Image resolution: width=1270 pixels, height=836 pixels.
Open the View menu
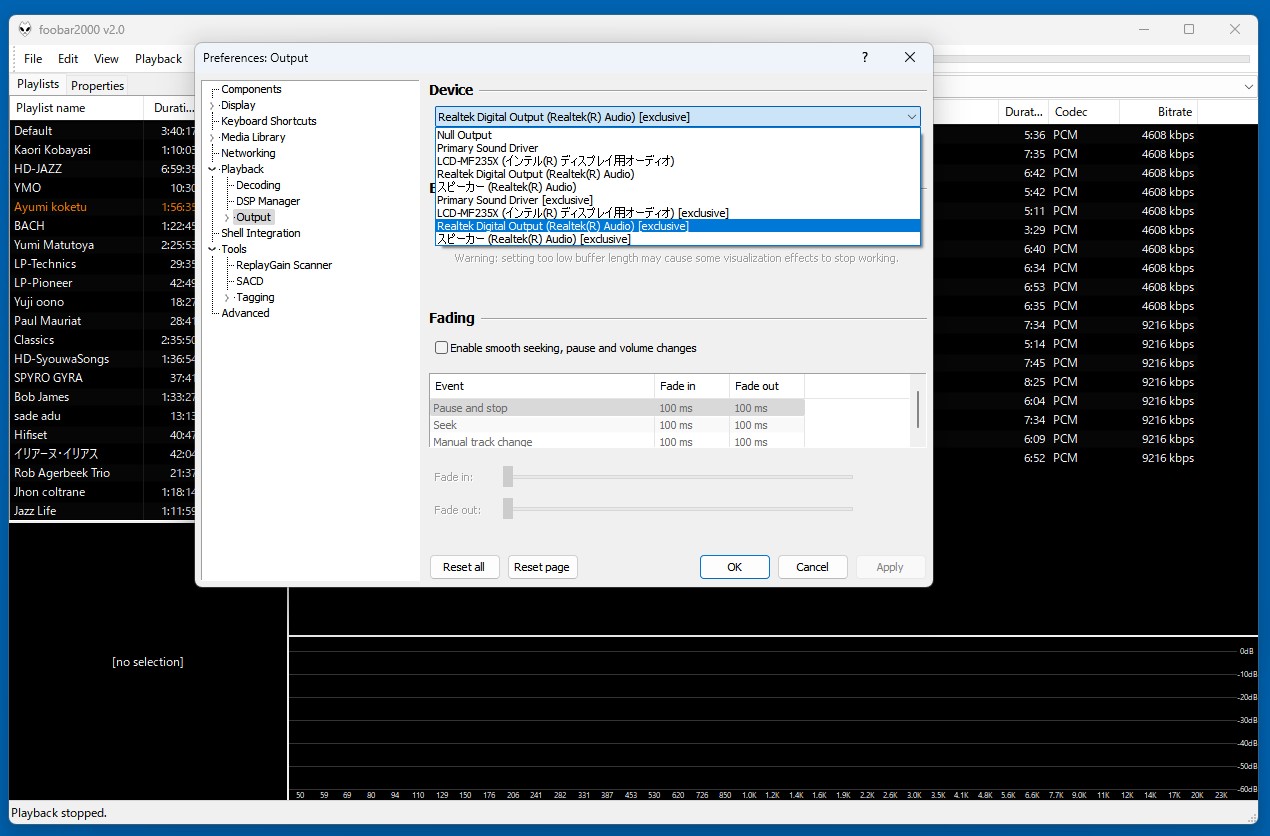click(106, 59)
